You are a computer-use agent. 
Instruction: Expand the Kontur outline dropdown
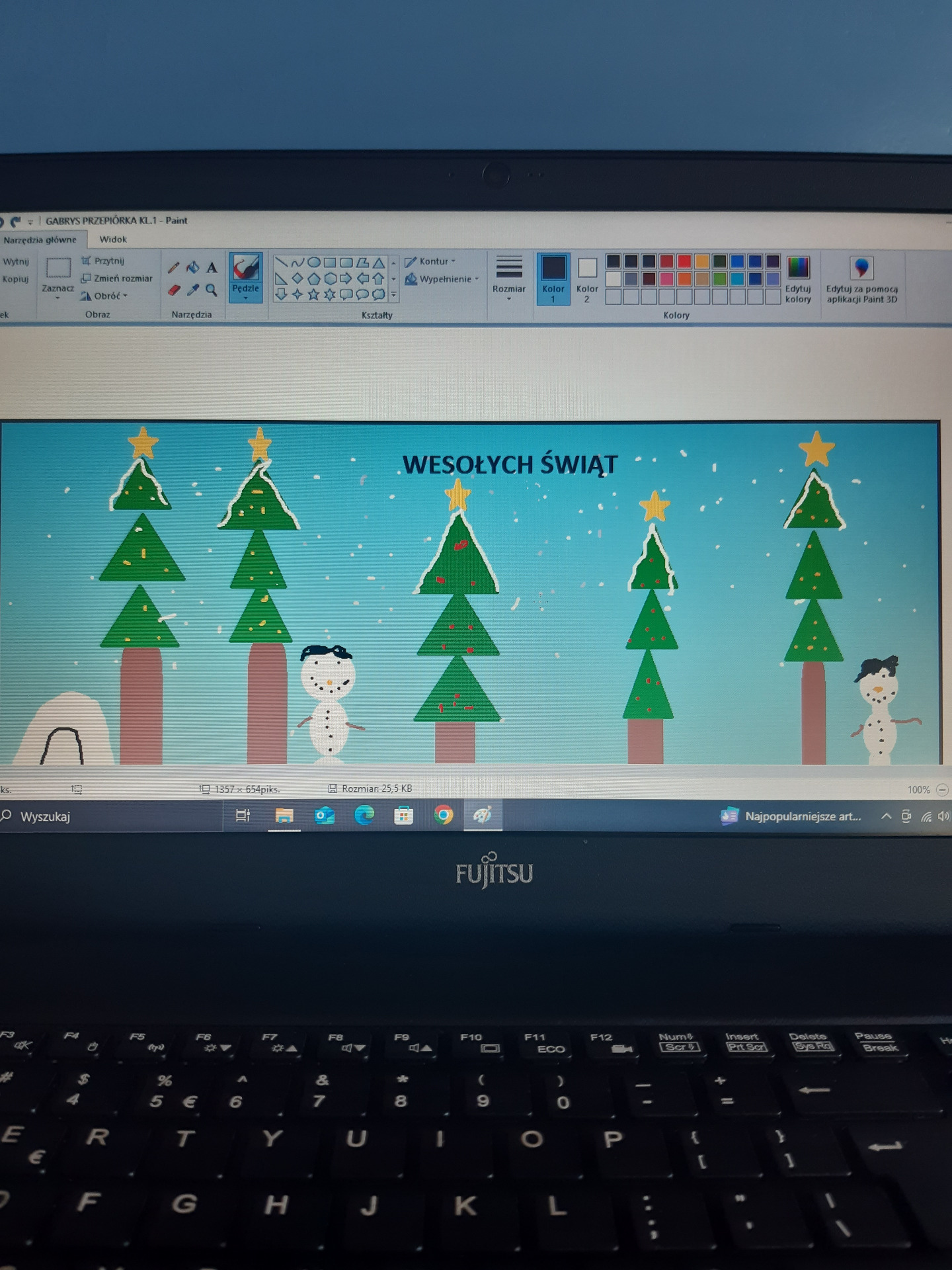[x=430, y=261]
